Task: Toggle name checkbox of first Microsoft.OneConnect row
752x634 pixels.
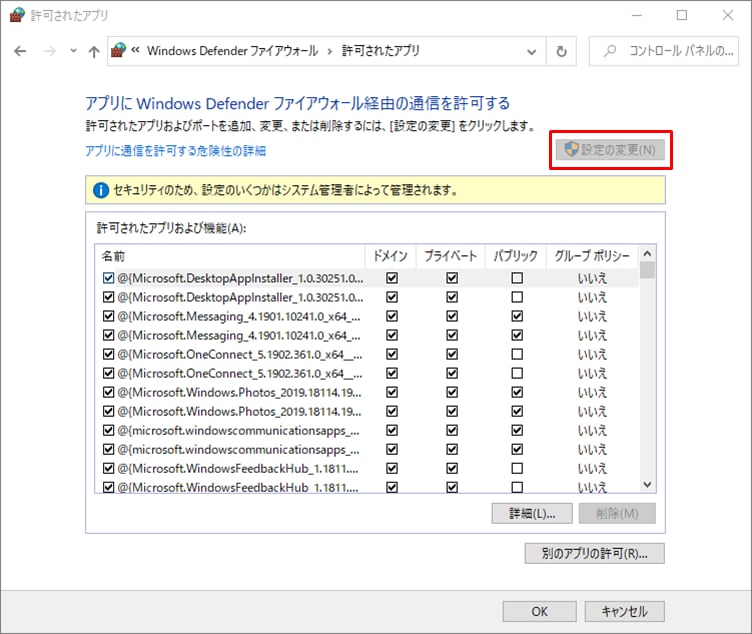Action: coord(108,354)
